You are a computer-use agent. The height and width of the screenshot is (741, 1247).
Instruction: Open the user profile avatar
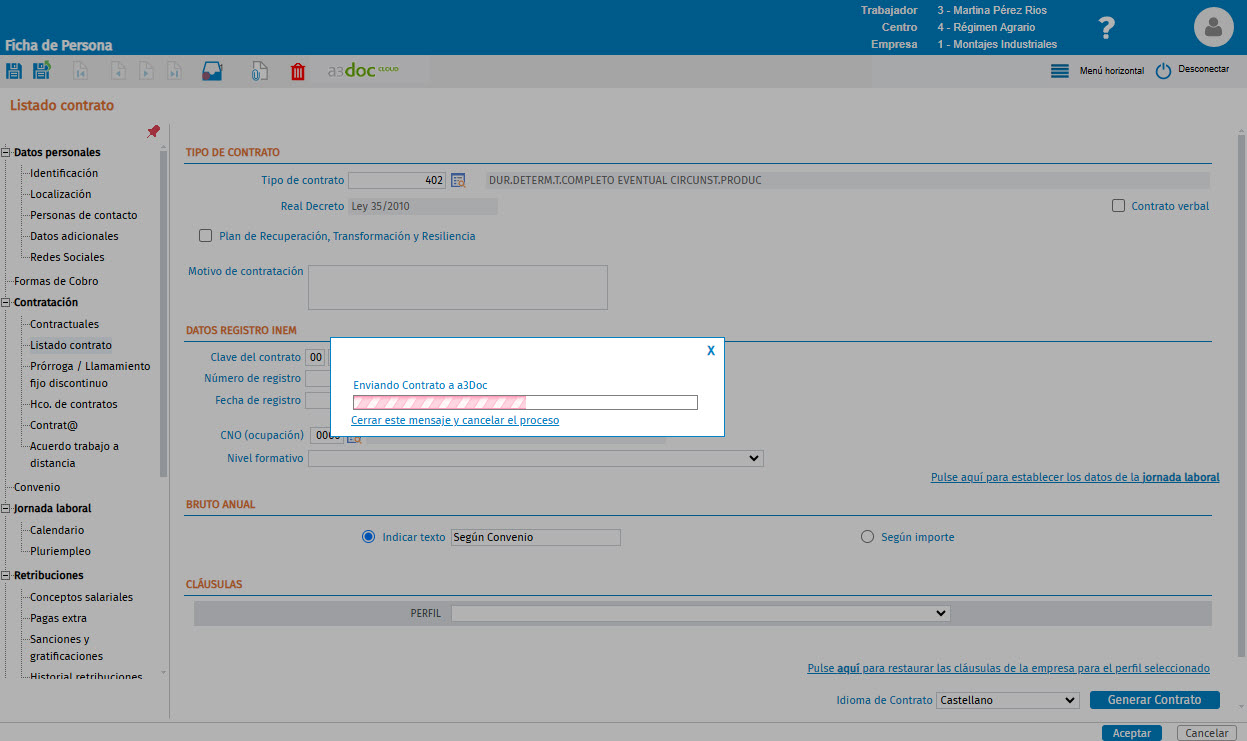(x=1213, y=27)
